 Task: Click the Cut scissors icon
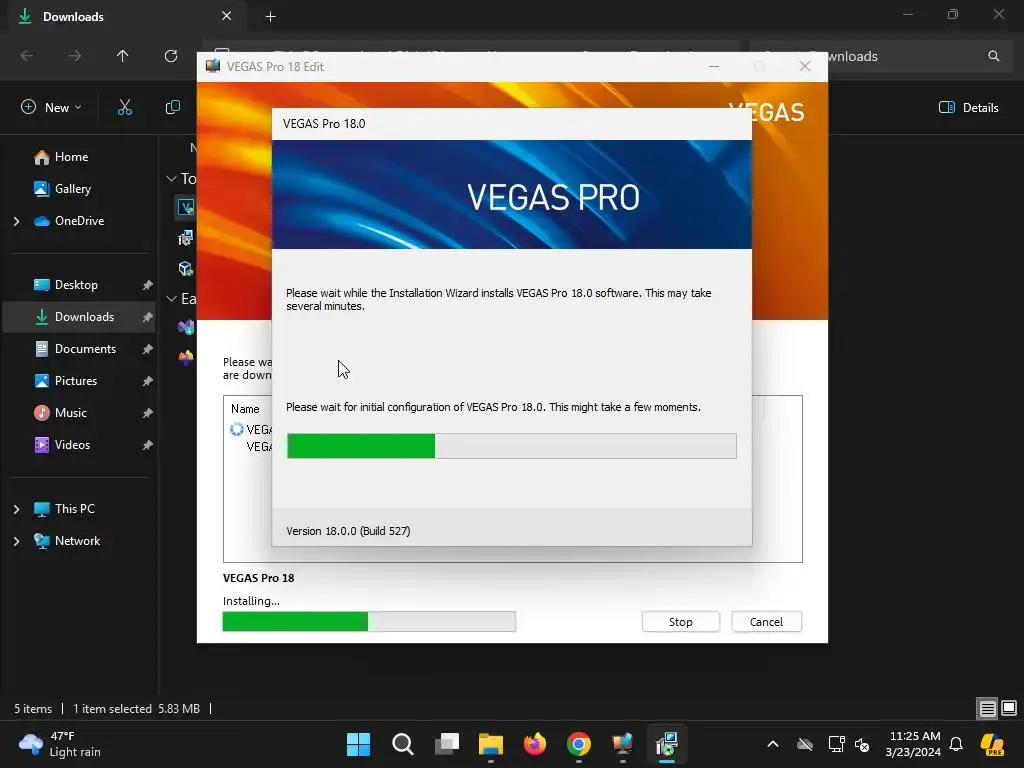[125, 108]
